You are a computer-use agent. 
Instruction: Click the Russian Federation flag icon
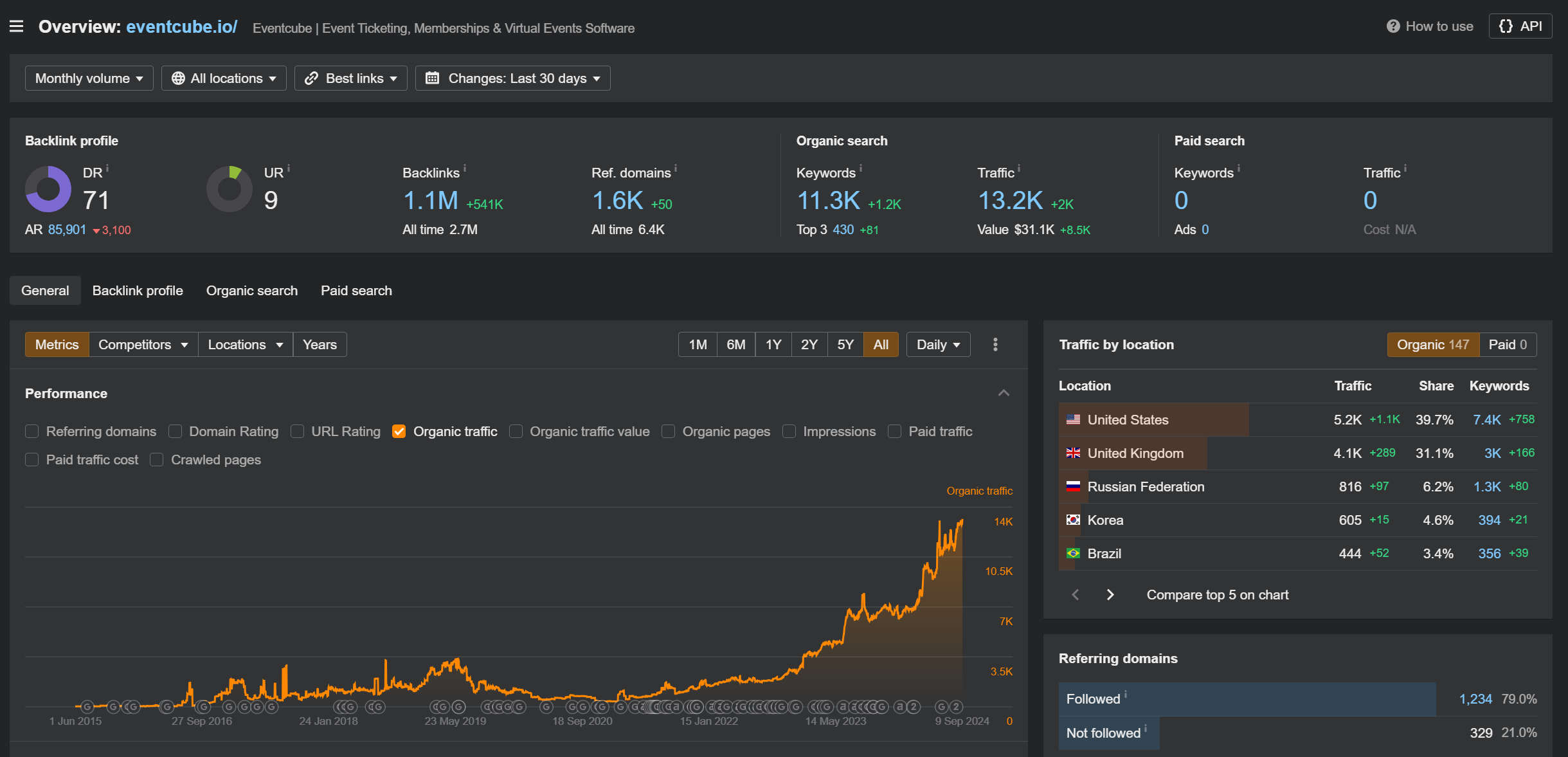[1073, 486]
